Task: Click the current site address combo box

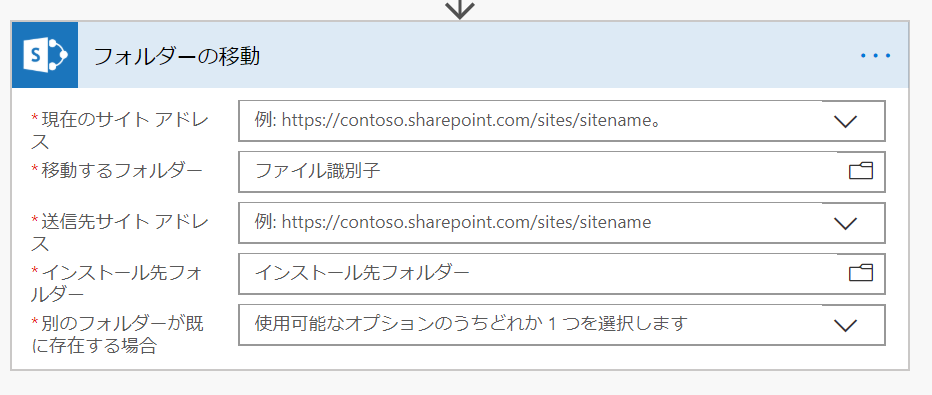Action: click(x=562, y=121)
